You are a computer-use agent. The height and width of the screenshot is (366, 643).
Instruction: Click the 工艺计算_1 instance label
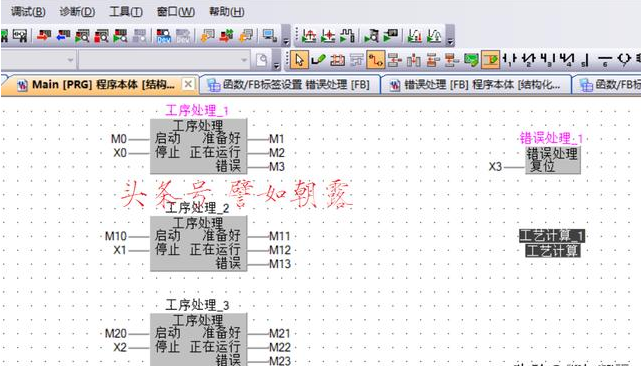pos(552,236)
